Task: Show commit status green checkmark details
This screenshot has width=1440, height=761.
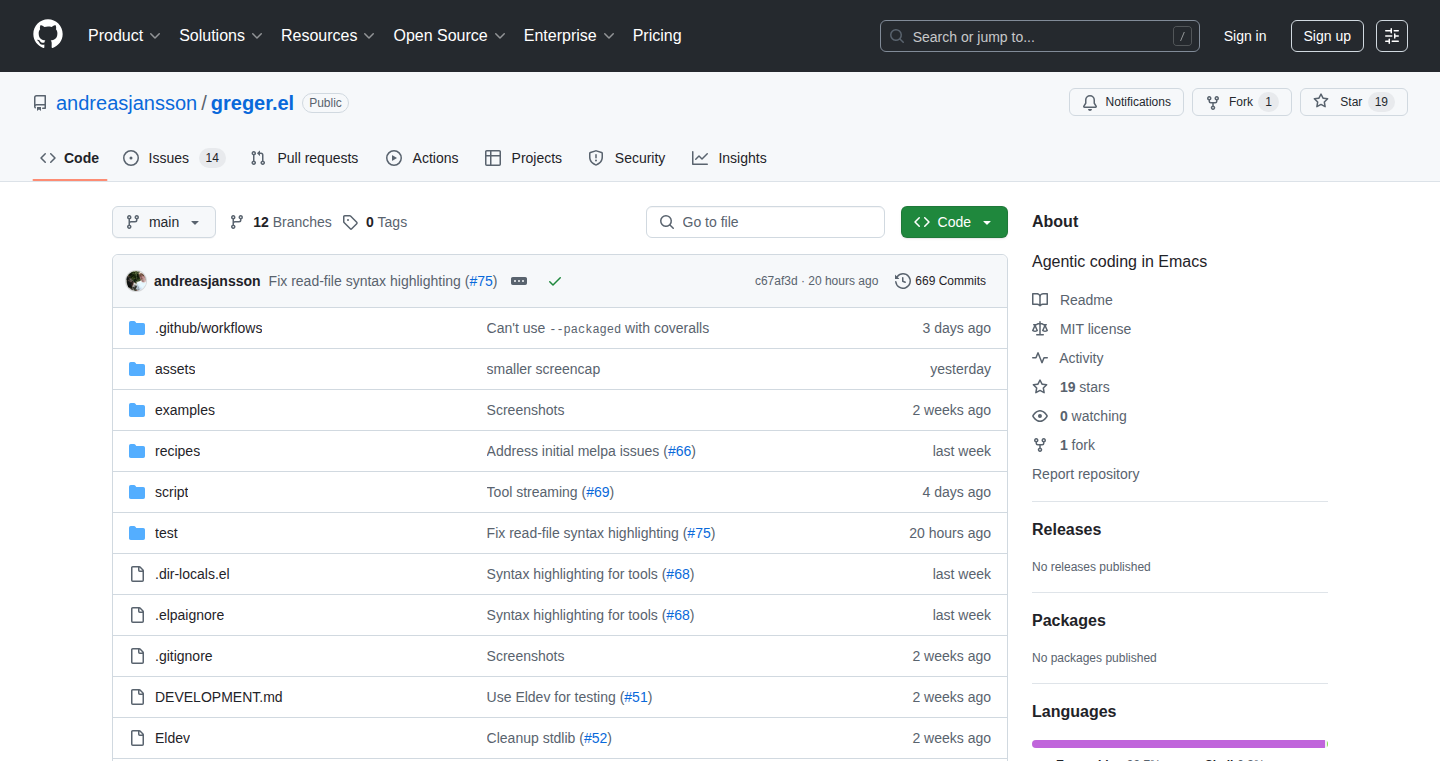Action: [x=555, y=281]
